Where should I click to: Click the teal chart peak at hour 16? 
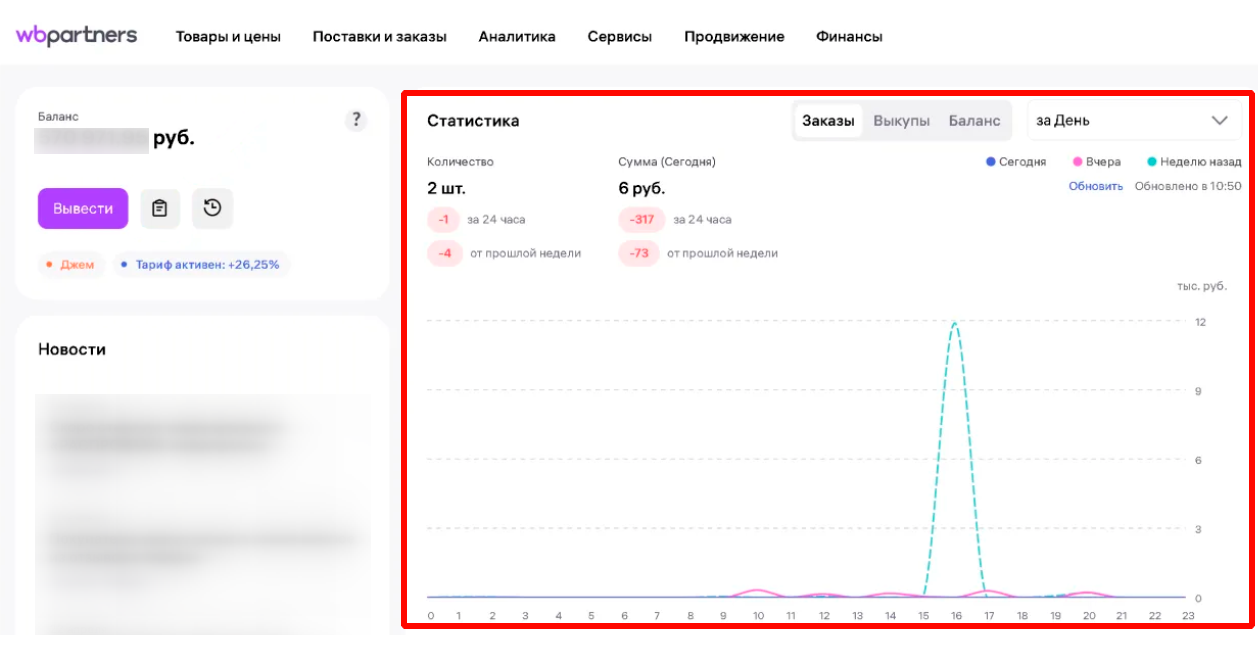pyautogui.click(x=956, y=324)
